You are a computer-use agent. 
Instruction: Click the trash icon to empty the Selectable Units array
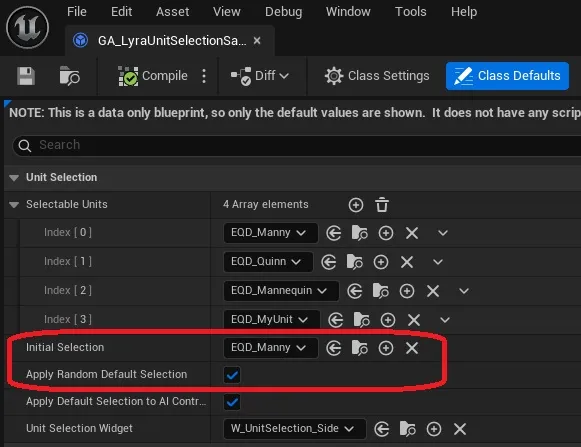click(382, 205)
